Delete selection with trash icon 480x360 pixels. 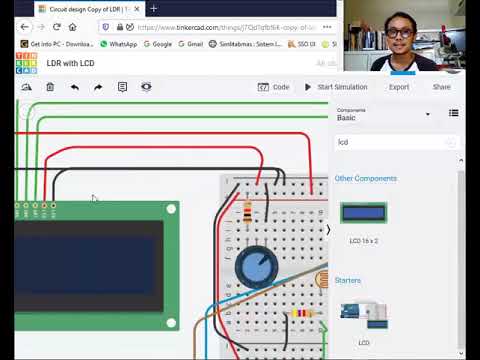coord(50,87)
